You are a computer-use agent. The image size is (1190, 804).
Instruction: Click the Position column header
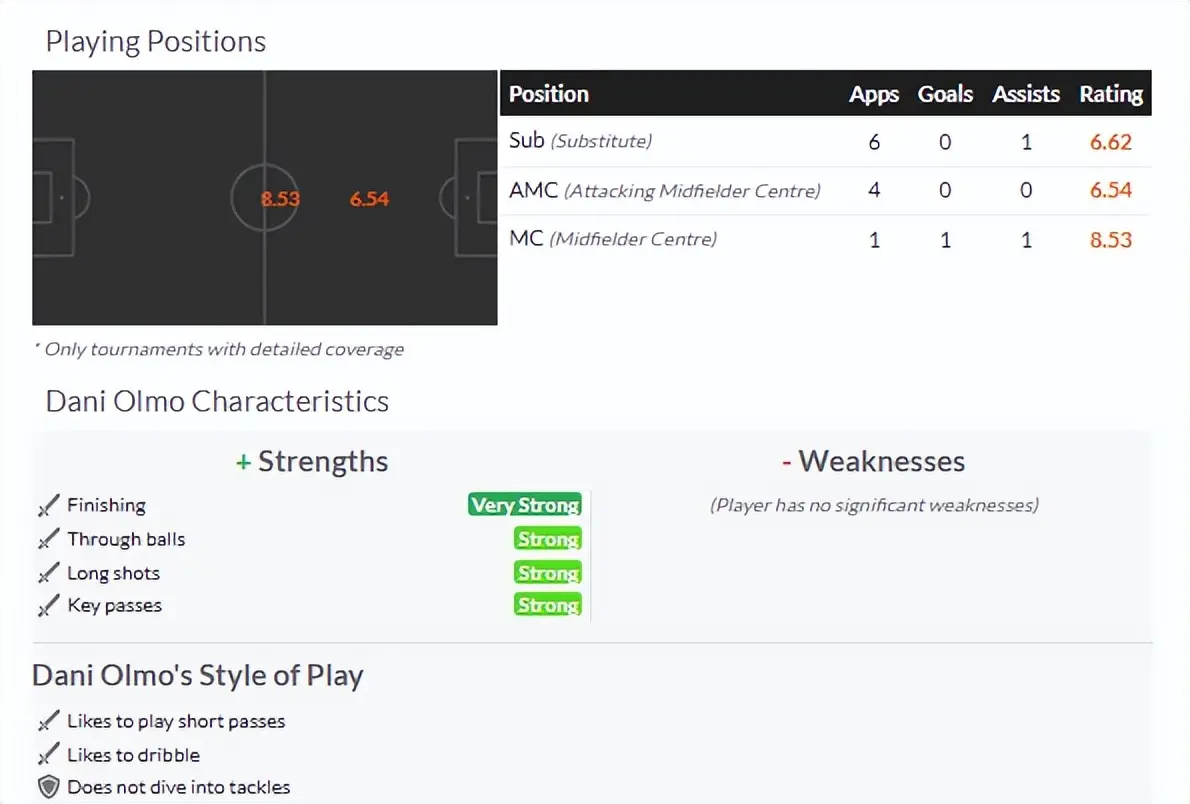pyautogui.click(x=548, y=94)
